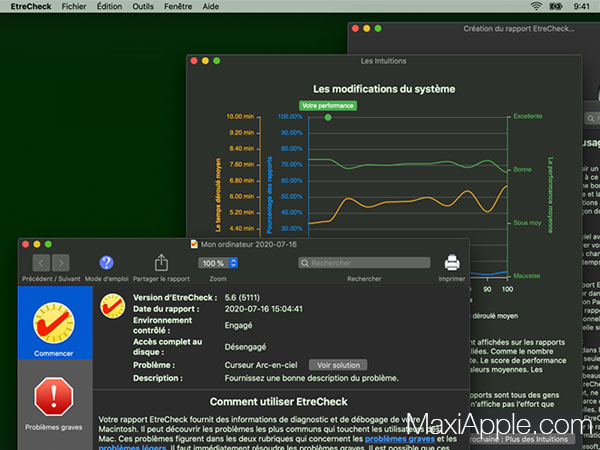This screenshot has height=450, width=600.
Task: Click the report date 2020-07-16 15:04:41
Action: click(264, 309)
